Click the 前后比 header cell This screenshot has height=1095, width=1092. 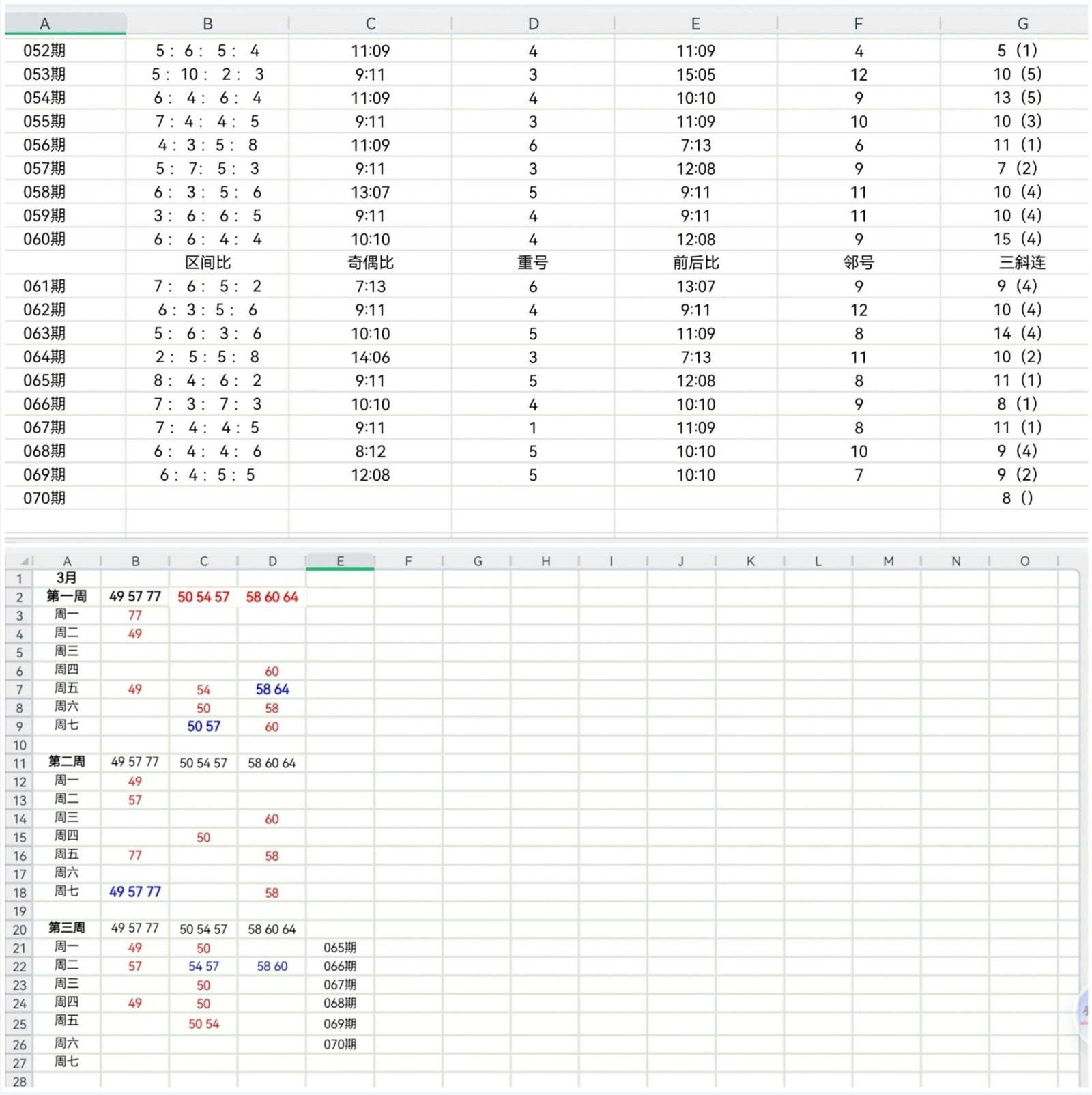point(695,263)
